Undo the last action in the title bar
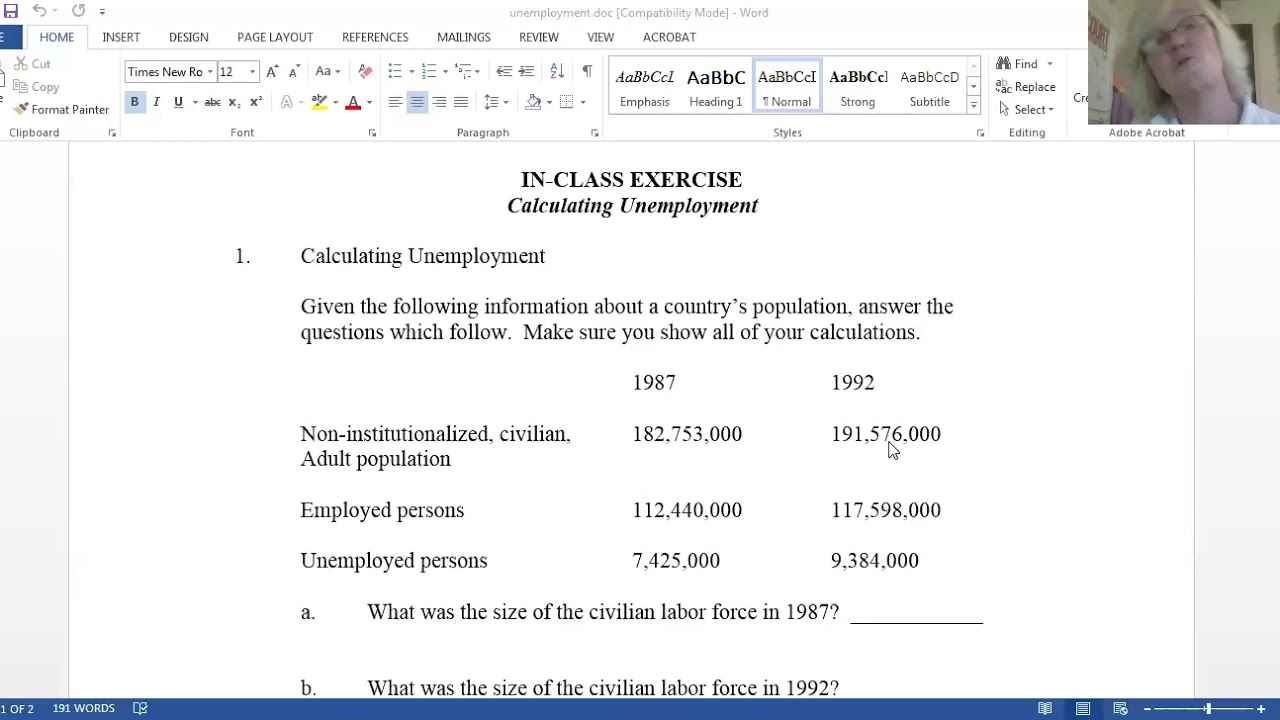The height and width of the screenshot is (720, 1280). point(39,11)
